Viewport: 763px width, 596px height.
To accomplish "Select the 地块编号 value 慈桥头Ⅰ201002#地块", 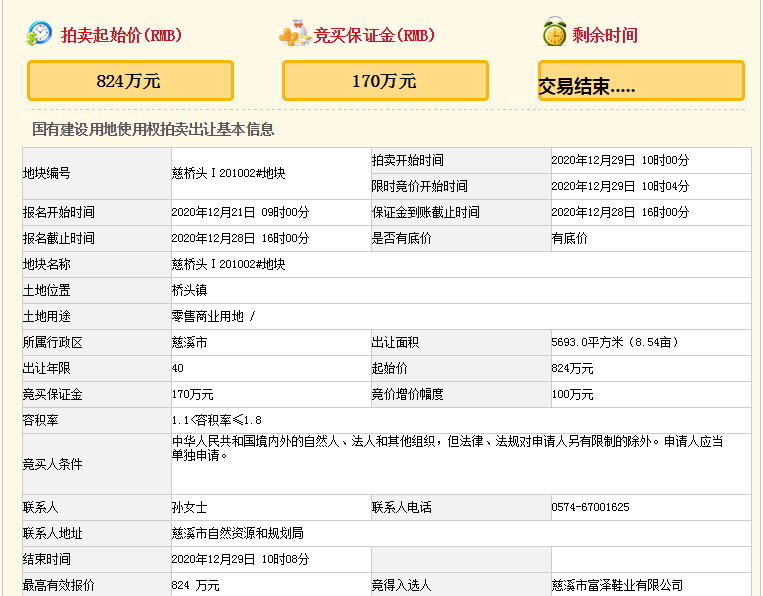I will 228,173.
